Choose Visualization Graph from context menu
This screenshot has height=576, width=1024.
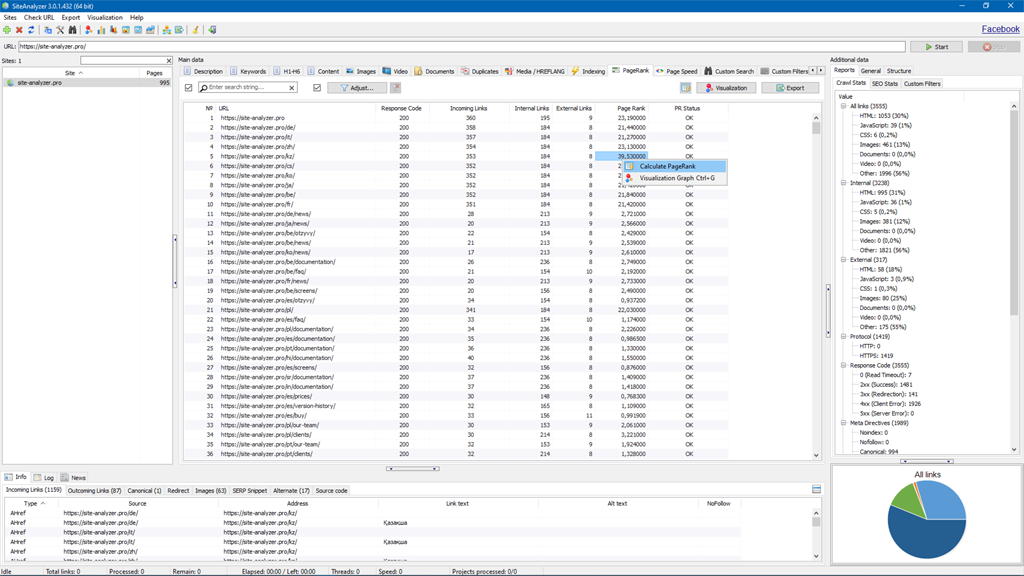coord(674,178)
